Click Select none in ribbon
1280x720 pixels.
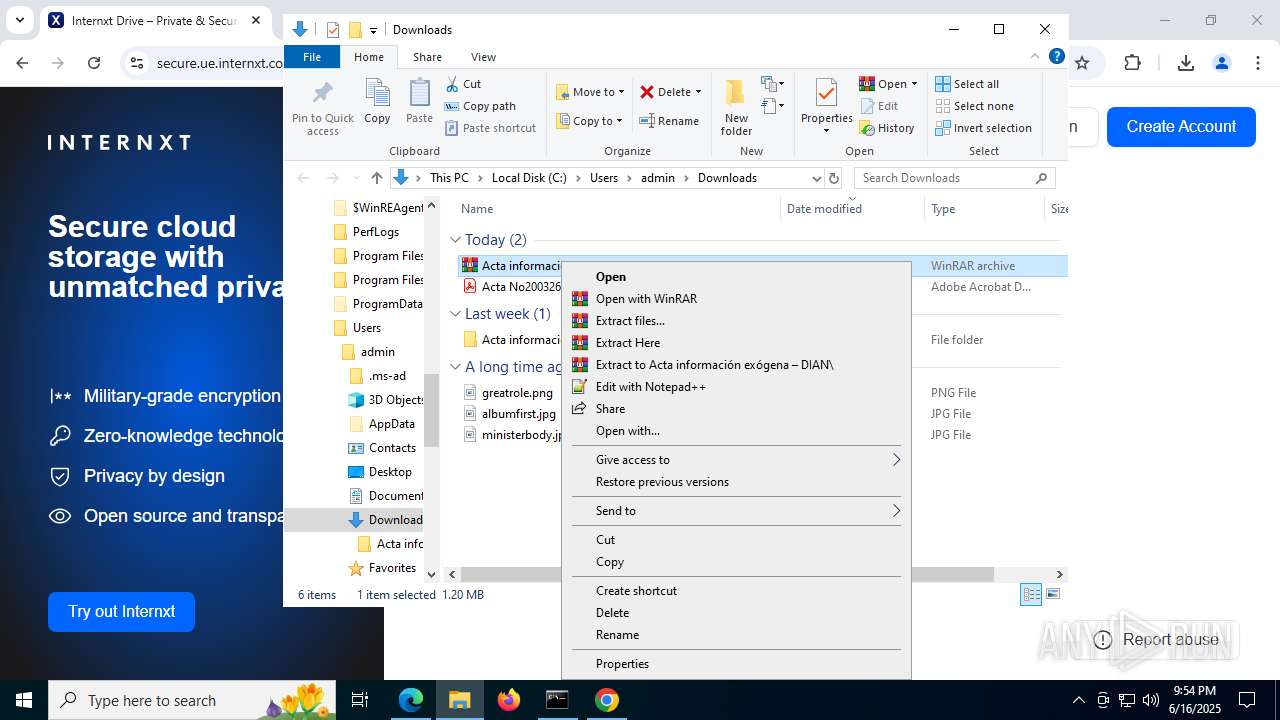[975, 106]
